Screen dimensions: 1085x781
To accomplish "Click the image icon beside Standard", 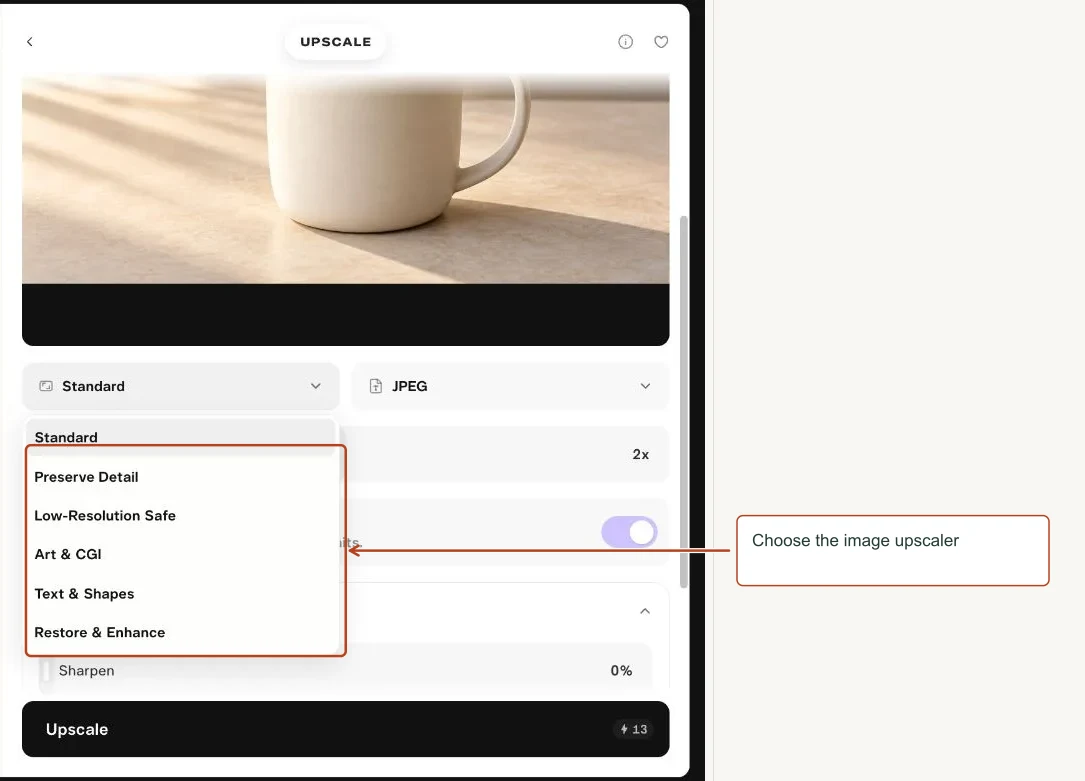I will coord(46,386).
